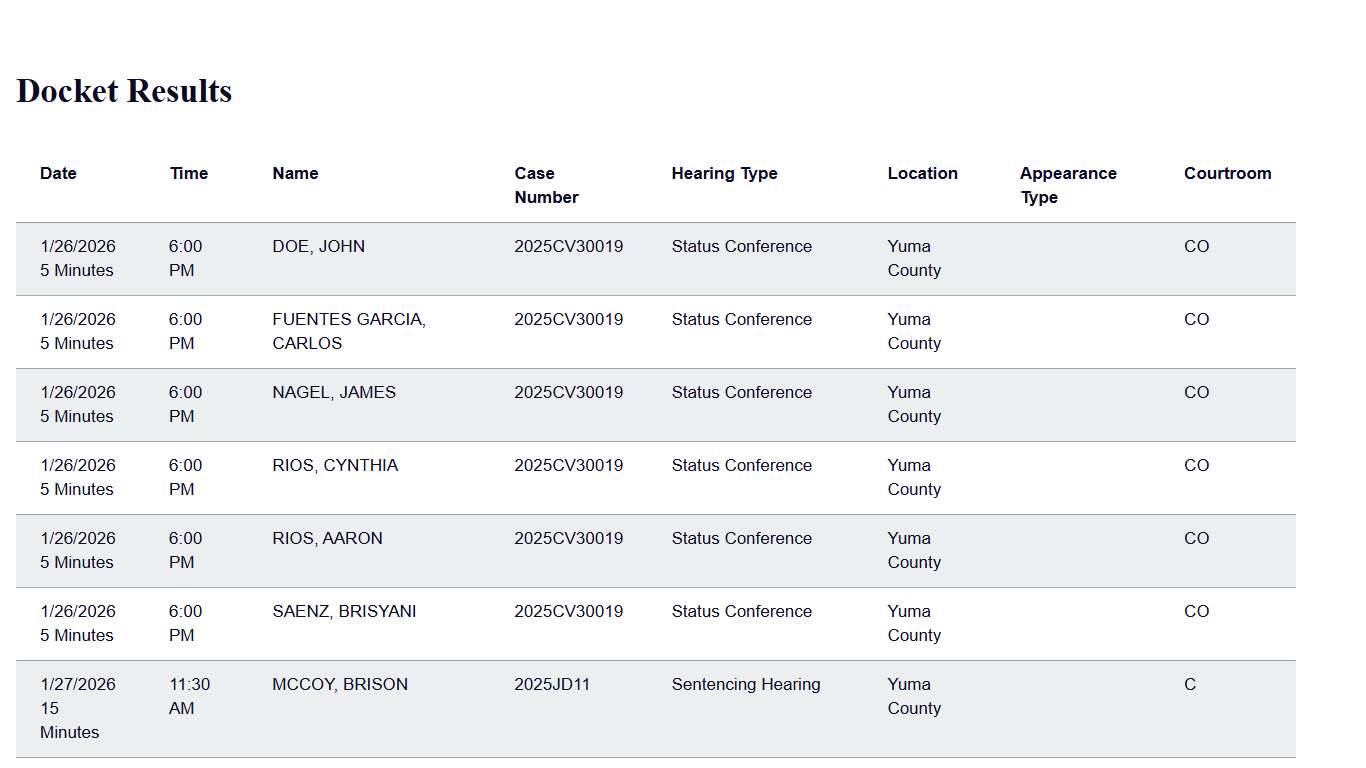Image resolution: width=1366 pixels, height=768 pixels.
Task: Sort by the Name column header
Action: point(295,173)
